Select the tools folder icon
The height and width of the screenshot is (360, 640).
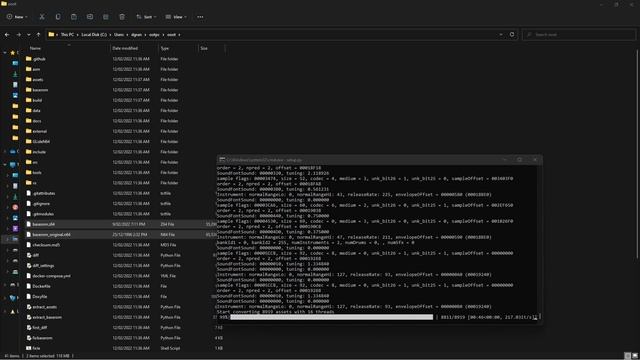tap(29, 172)
